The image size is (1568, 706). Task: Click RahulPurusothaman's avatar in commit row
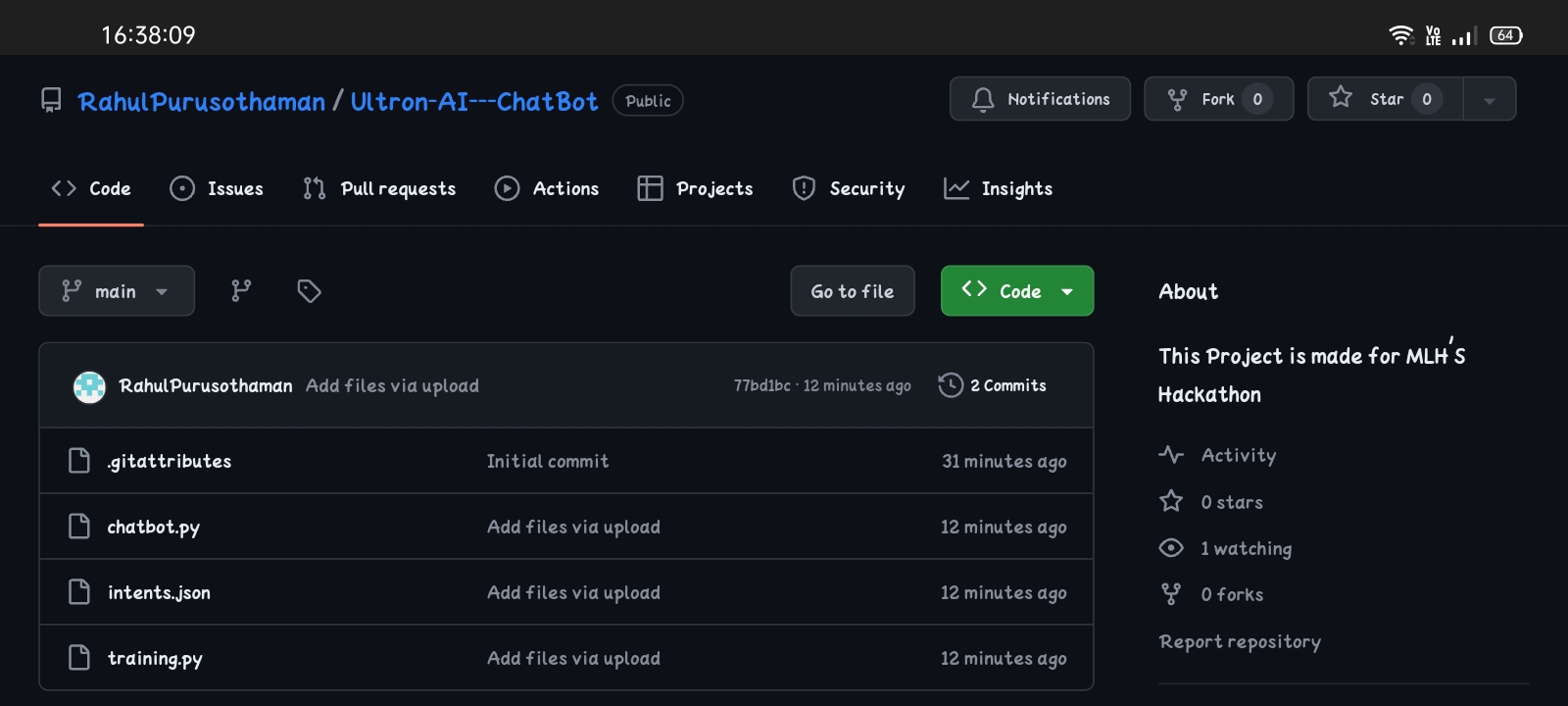(x=89, y=386)
